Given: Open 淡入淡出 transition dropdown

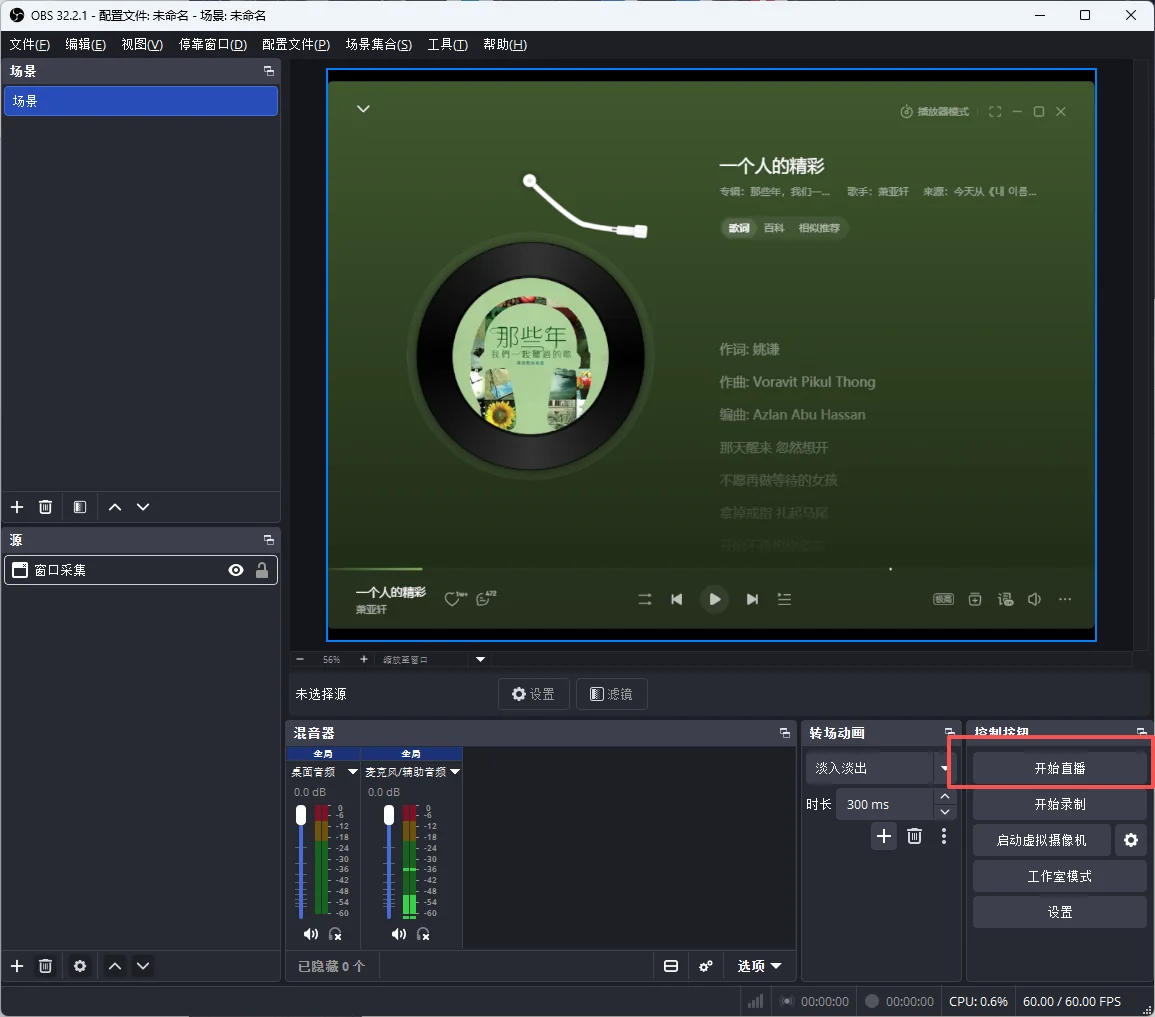Looking at the screenshot, I should pos(878,768).
